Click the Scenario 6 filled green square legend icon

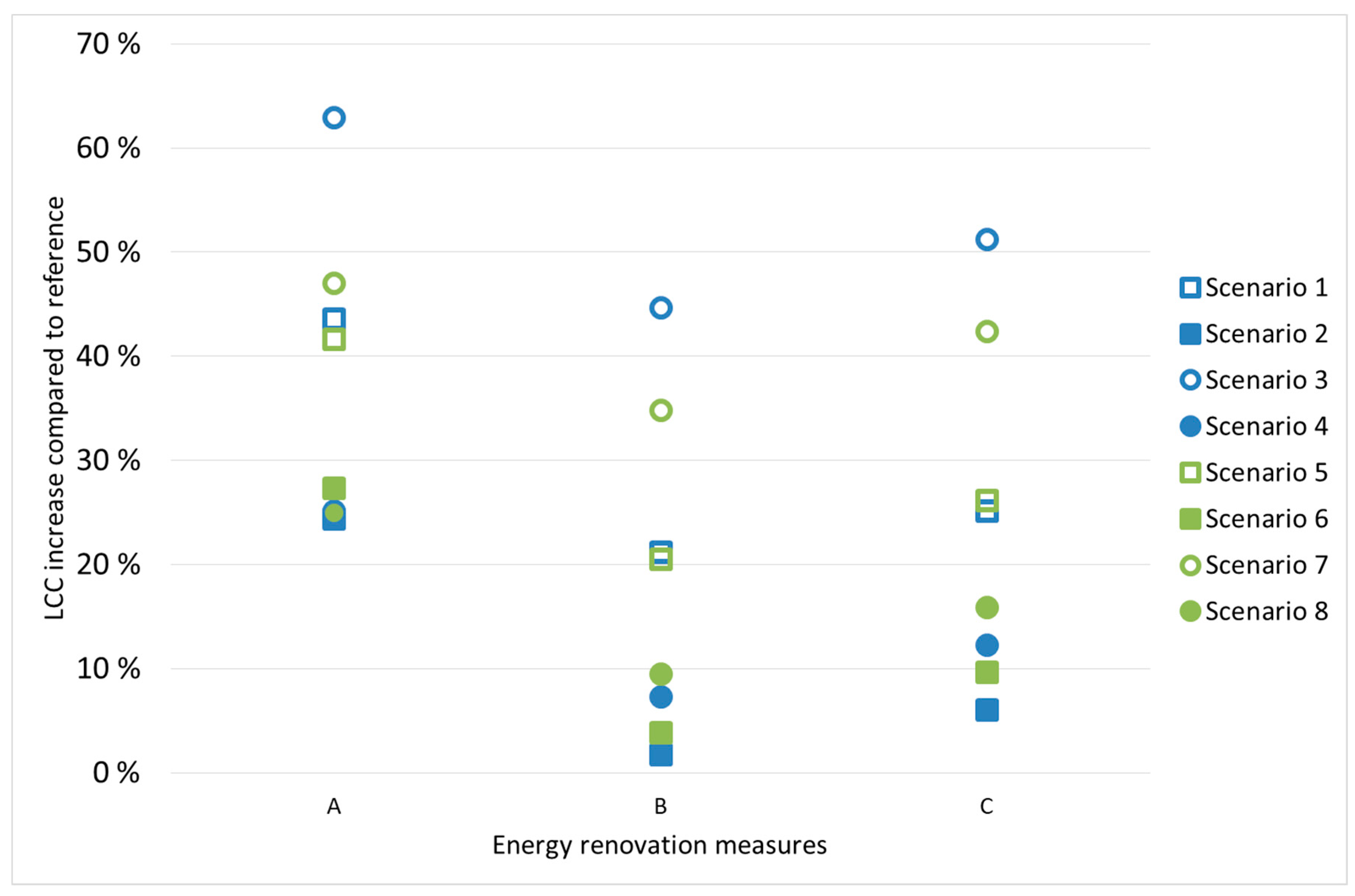(1190, 519)
